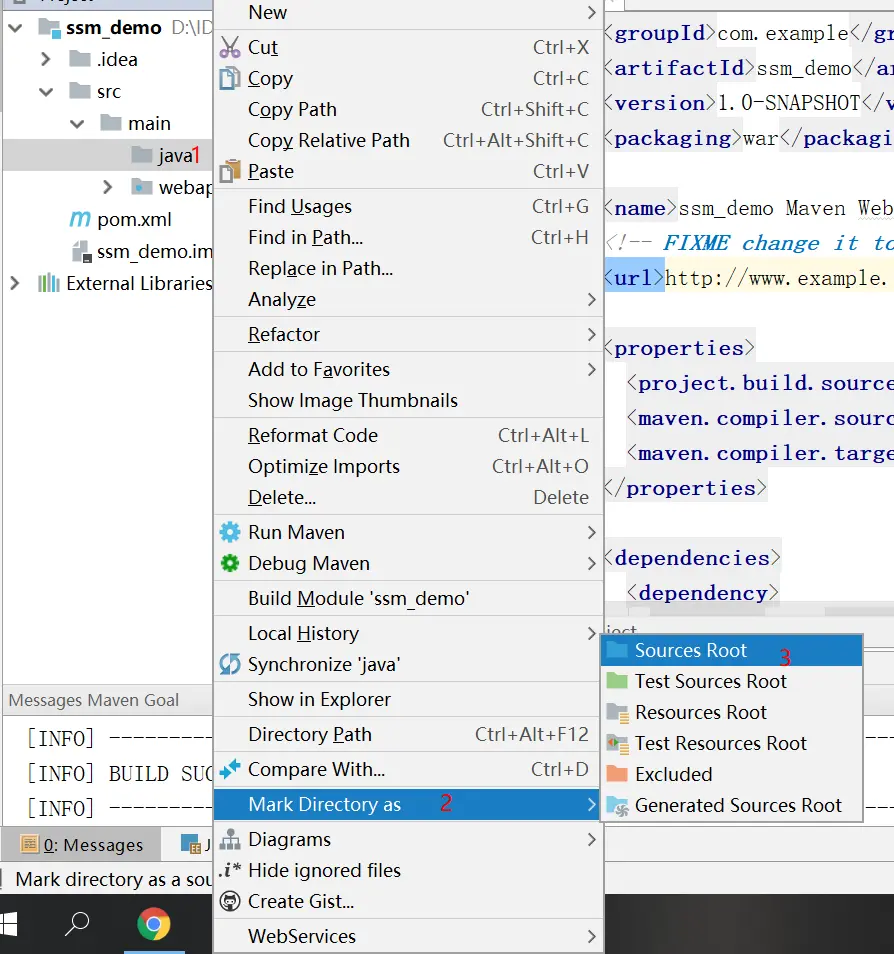Open Windows taskbar search
This screenshot has height=954, width=894.
click(x=77, y=924)
